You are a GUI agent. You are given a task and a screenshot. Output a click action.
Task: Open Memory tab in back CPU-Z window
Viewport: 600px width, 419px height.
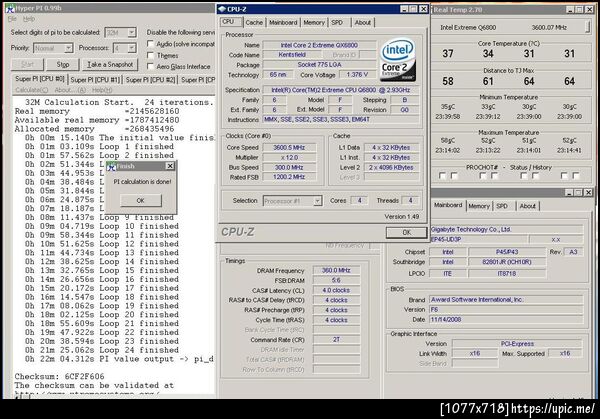[479, 206]
